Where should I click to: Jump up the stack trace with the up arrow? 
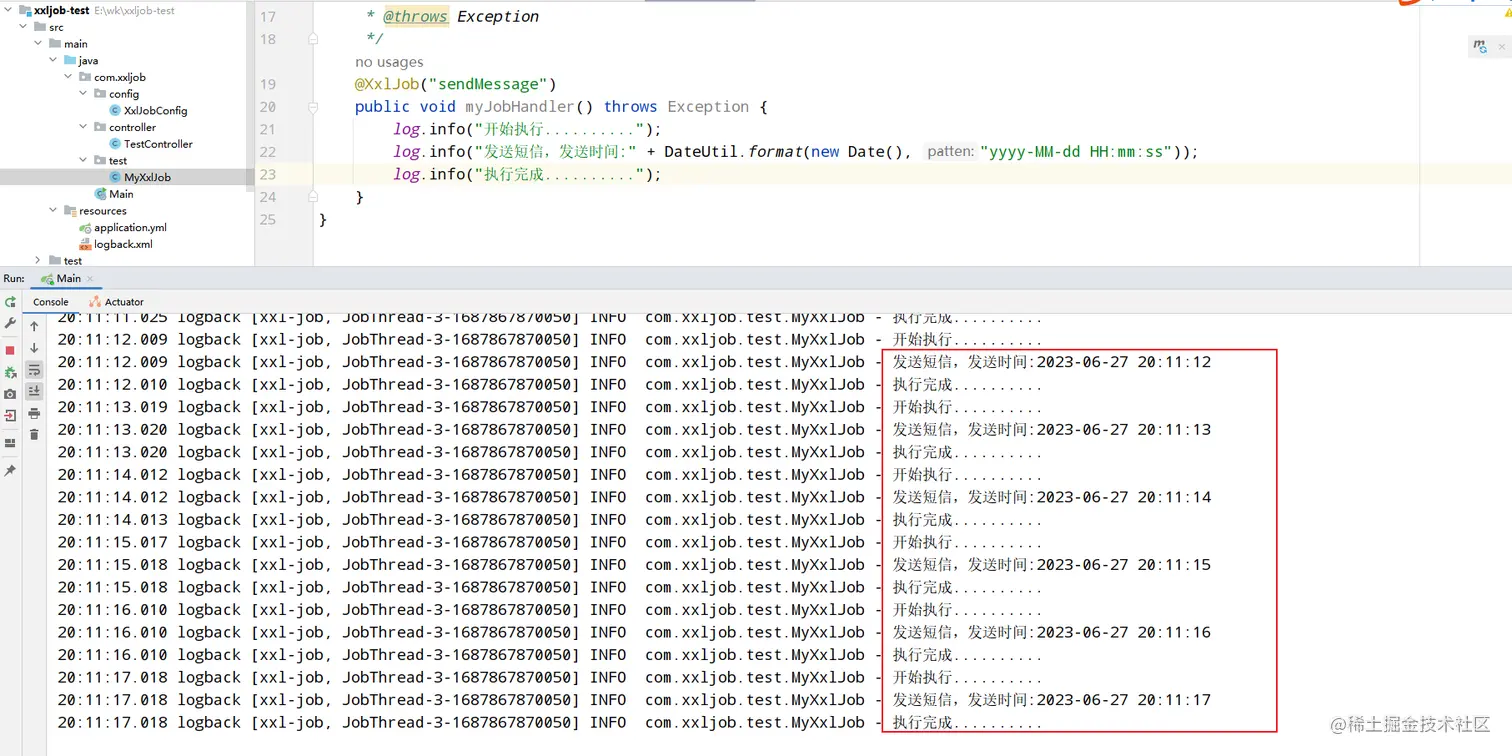(34, 326)
